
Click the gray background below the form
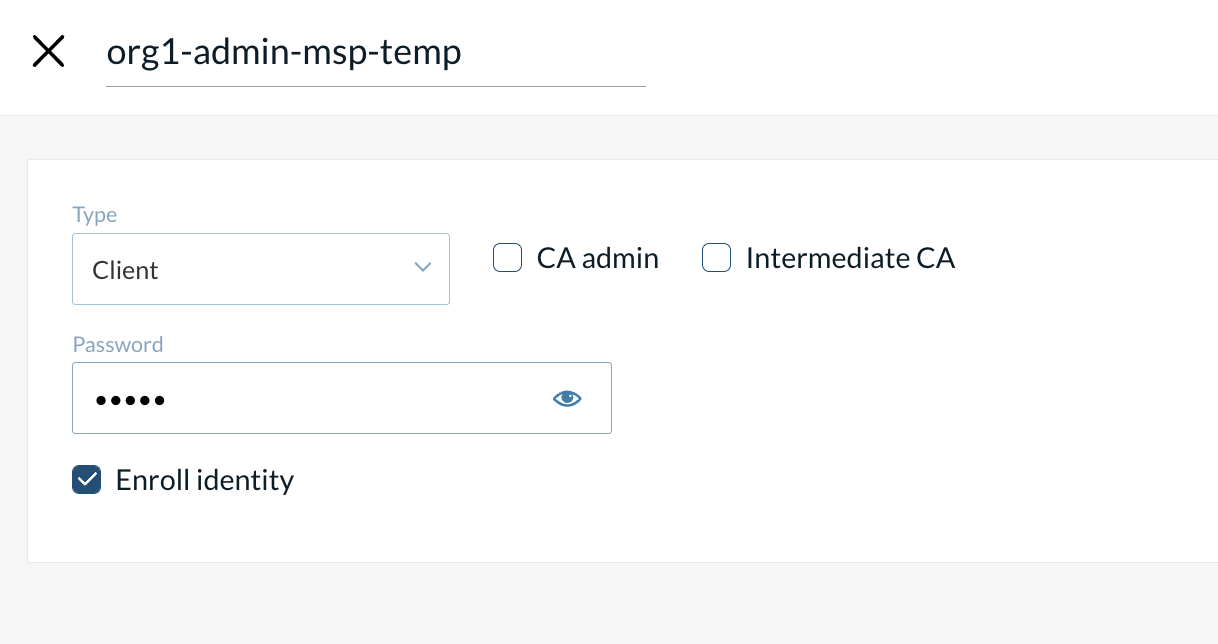click(x=600, y=605)
